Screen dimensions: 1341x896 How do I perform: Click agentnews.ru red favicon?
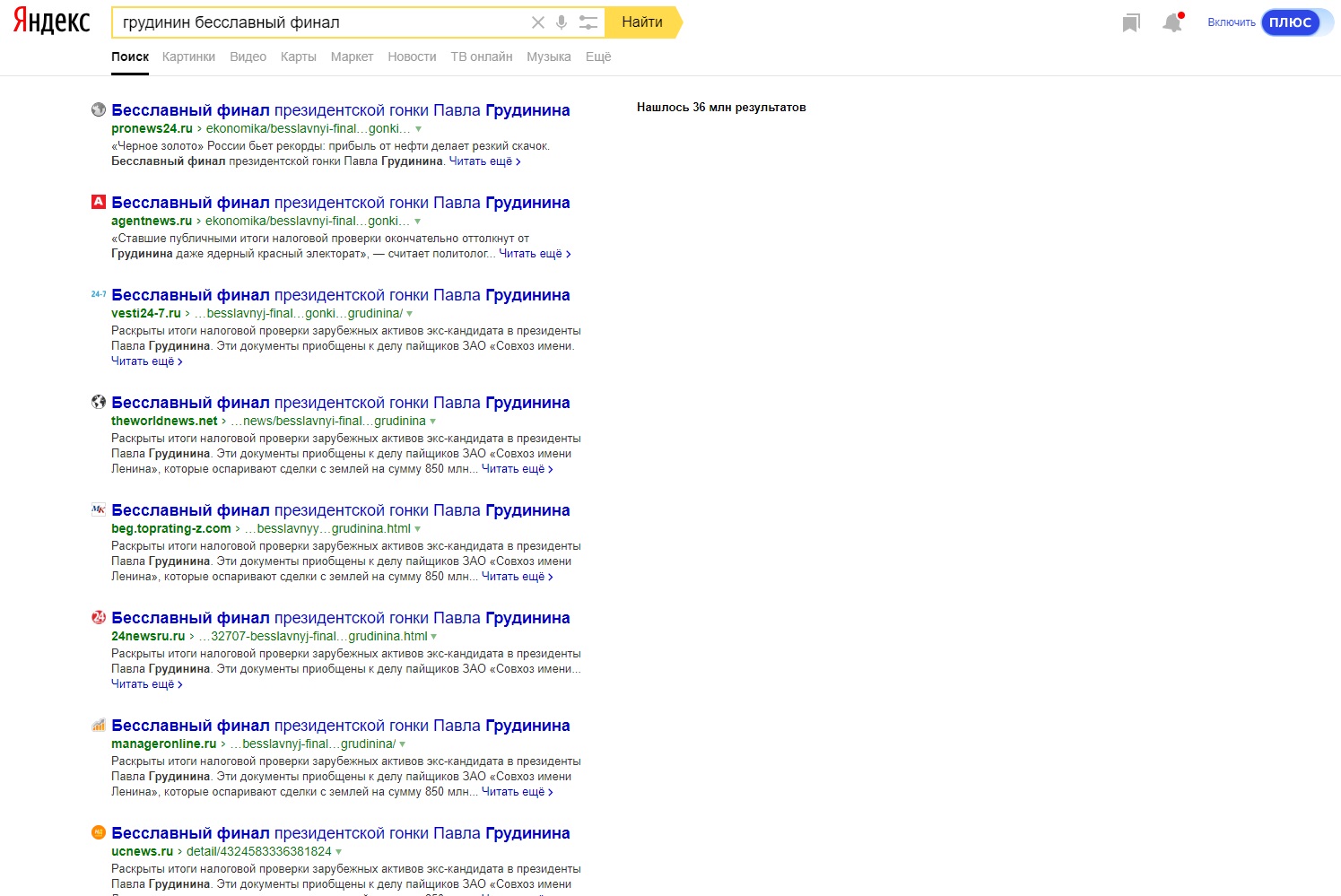pos(99,202)
